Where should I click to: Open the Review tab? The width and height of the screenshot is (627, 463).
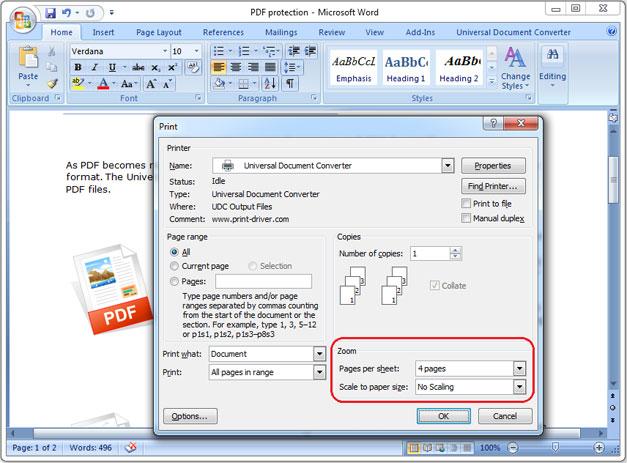coord(331,32)
